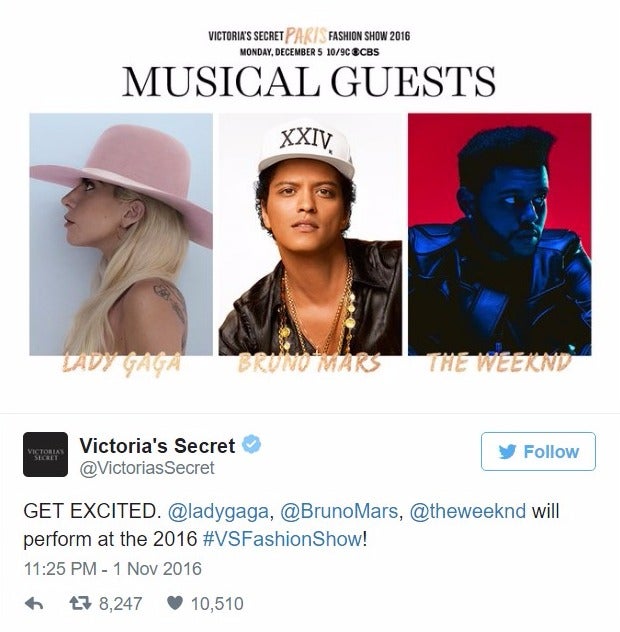Open the @ladygaga mention link
620x632 pixels.
click(x=218, y=511)
